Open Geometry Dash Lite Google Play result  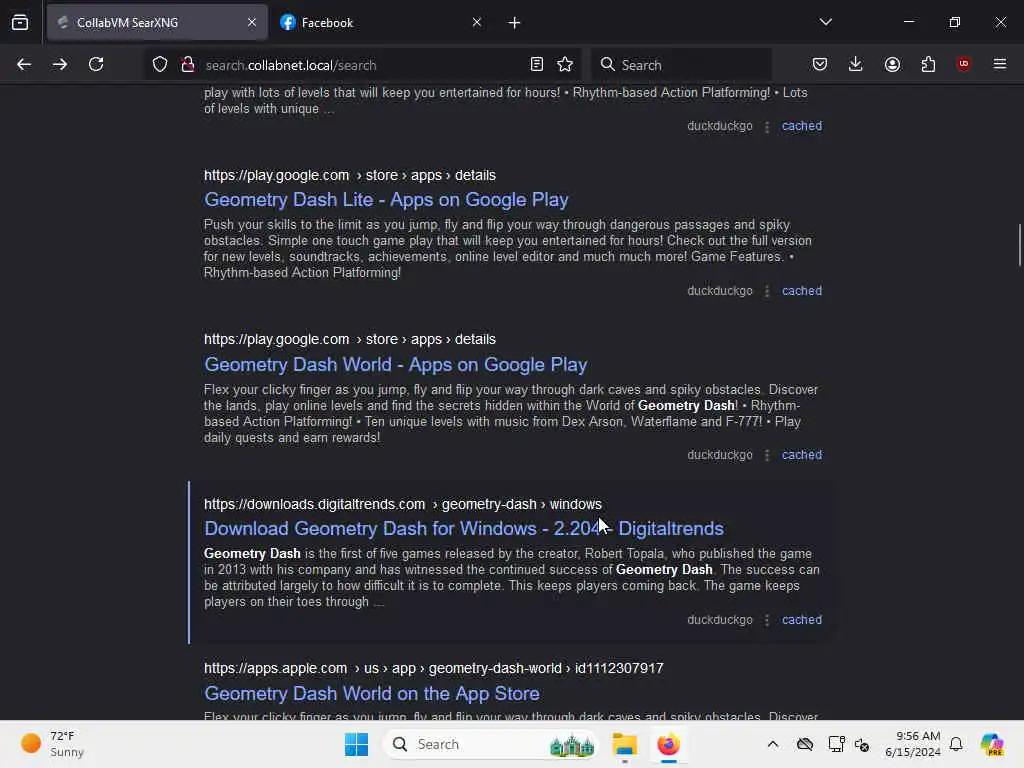point(386,200)
